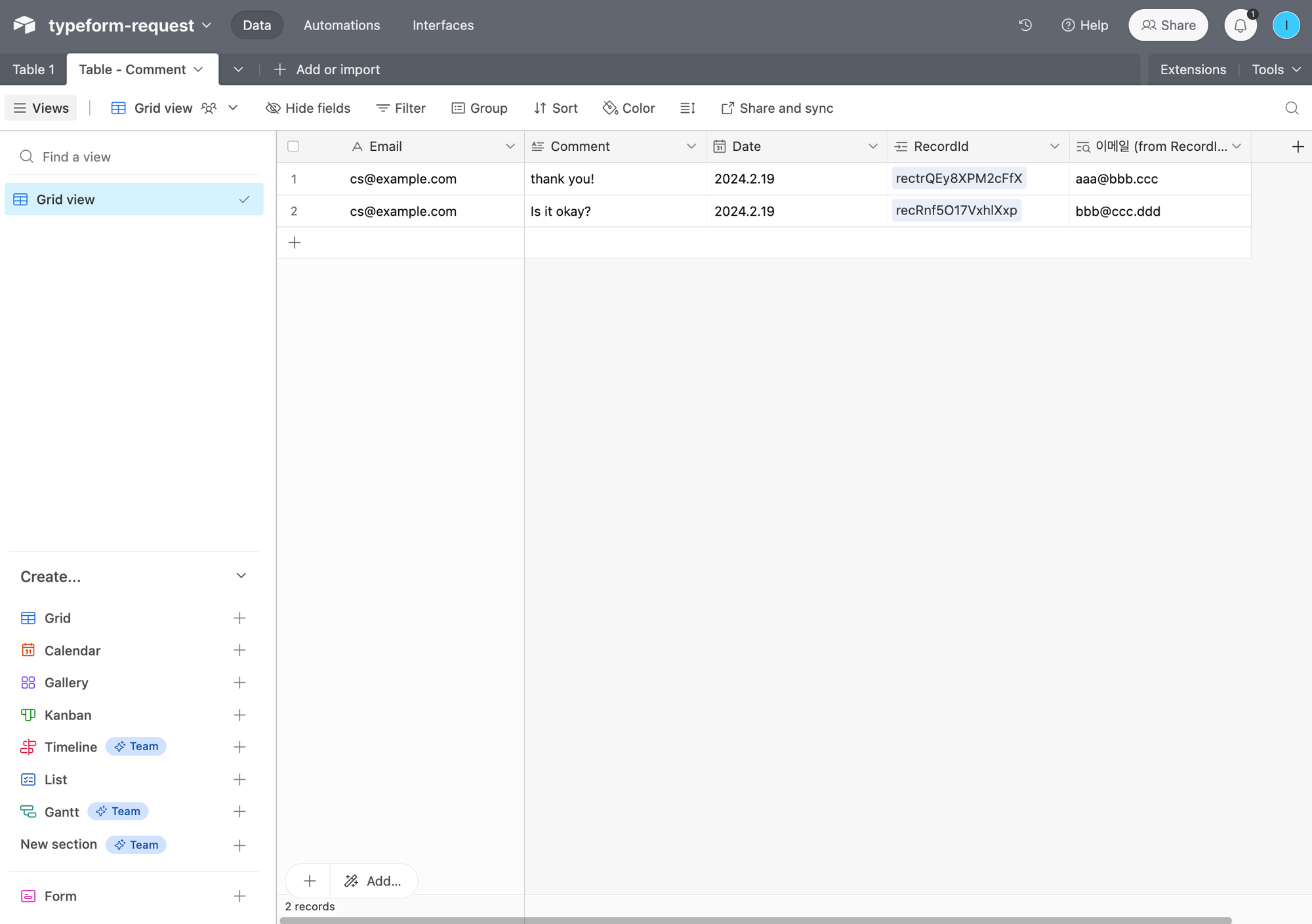Add a new row plus icon
Image resolution: width=1312 pixels, height=924 pixels.
tap(295, 243)
